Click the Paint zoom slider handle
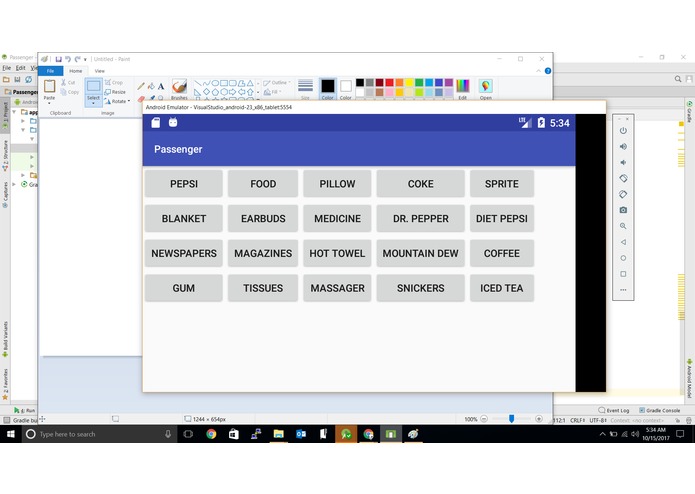Viewport: 695px width, 494px height. 511,419
